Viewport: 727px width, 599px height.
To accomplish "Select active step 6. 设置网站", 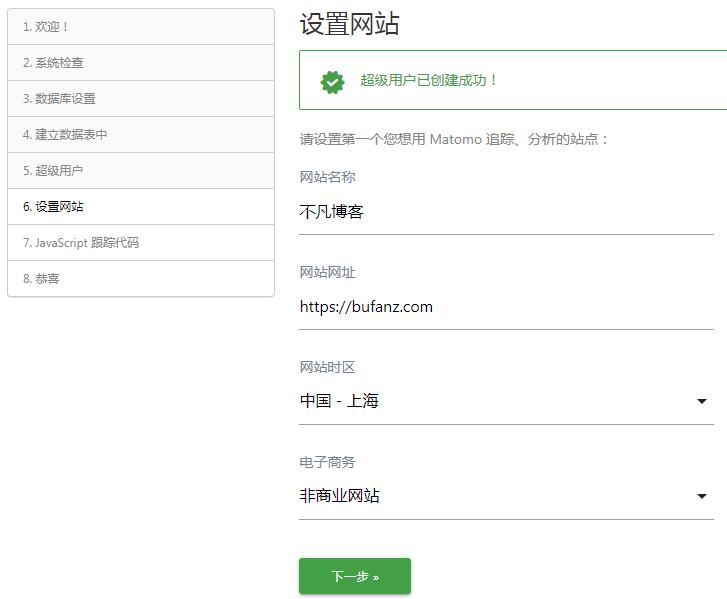I will 141,206.
